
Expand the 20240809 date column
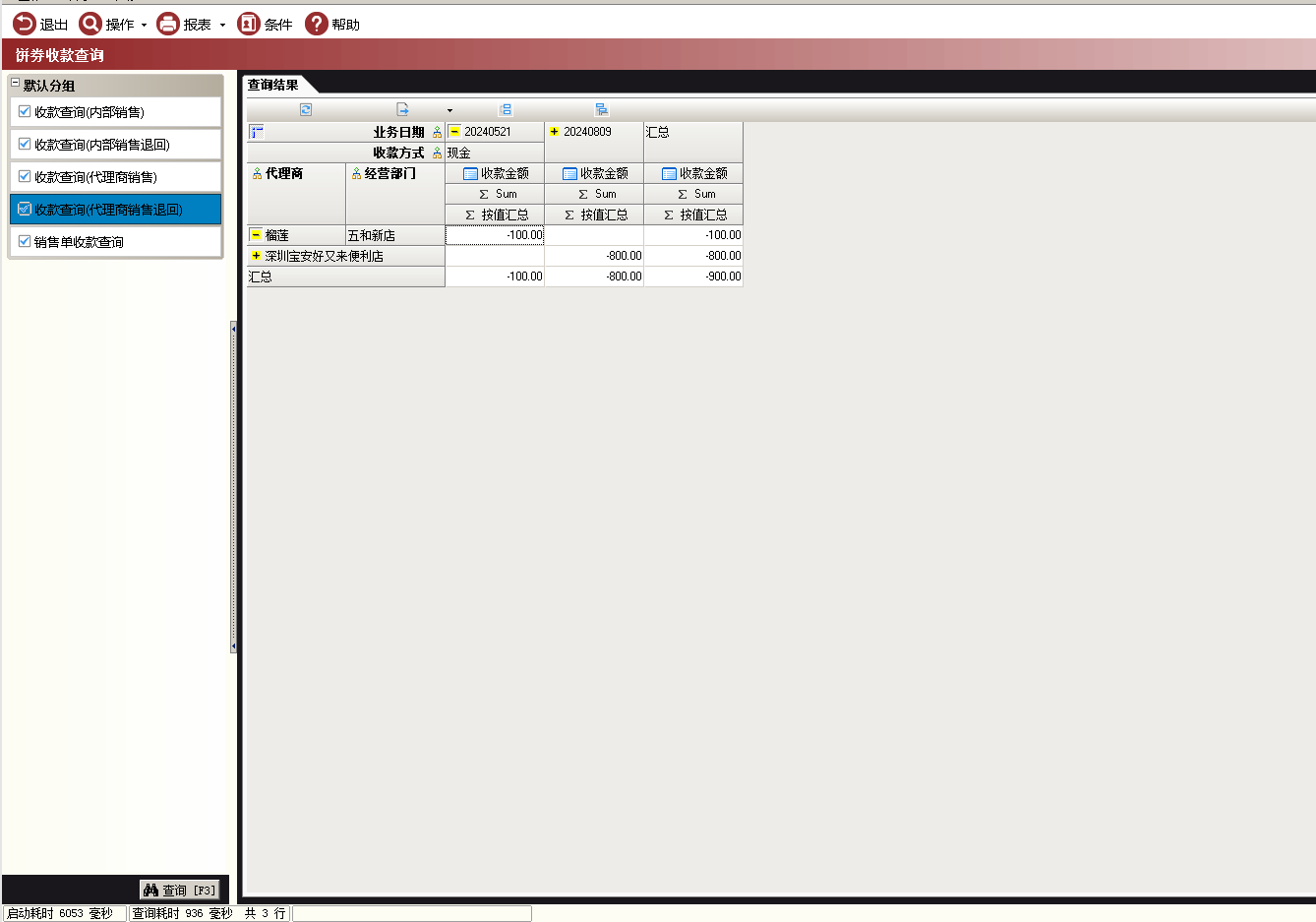[554, 132]
